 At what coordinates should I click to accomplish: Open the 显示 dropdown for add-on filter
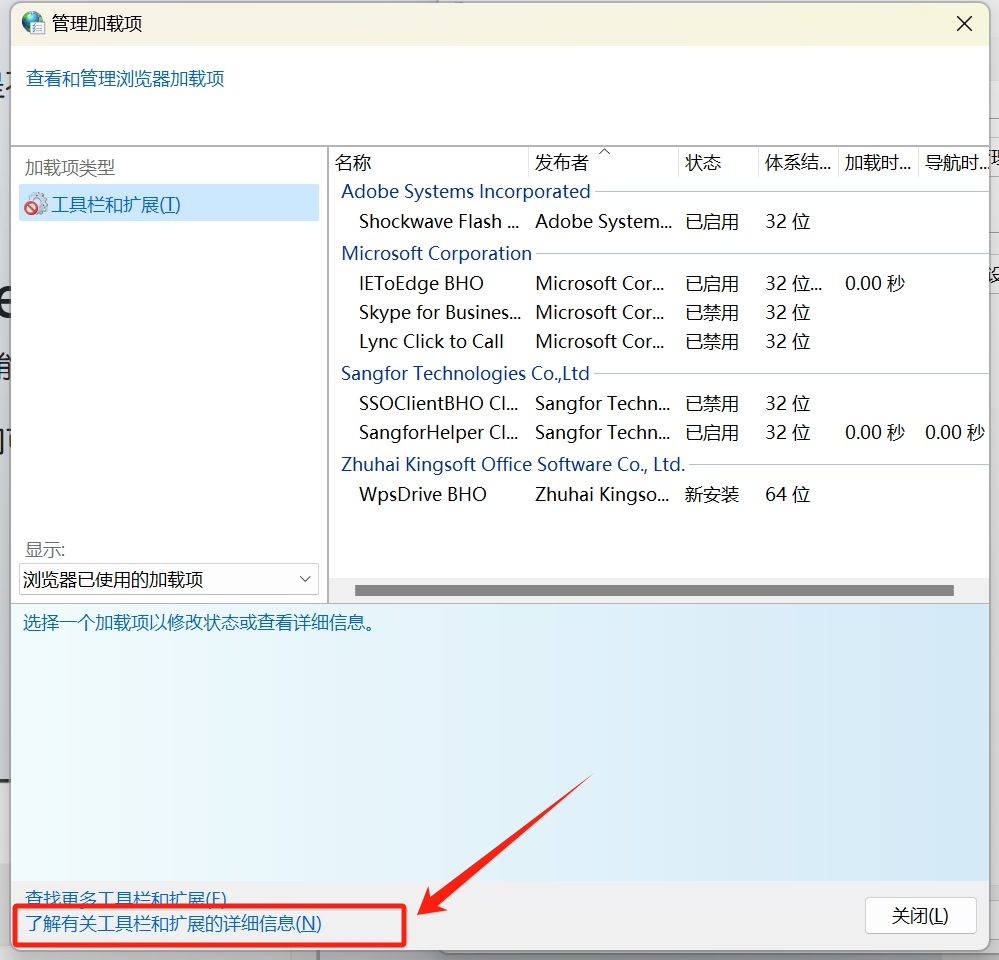click(168, 579)
